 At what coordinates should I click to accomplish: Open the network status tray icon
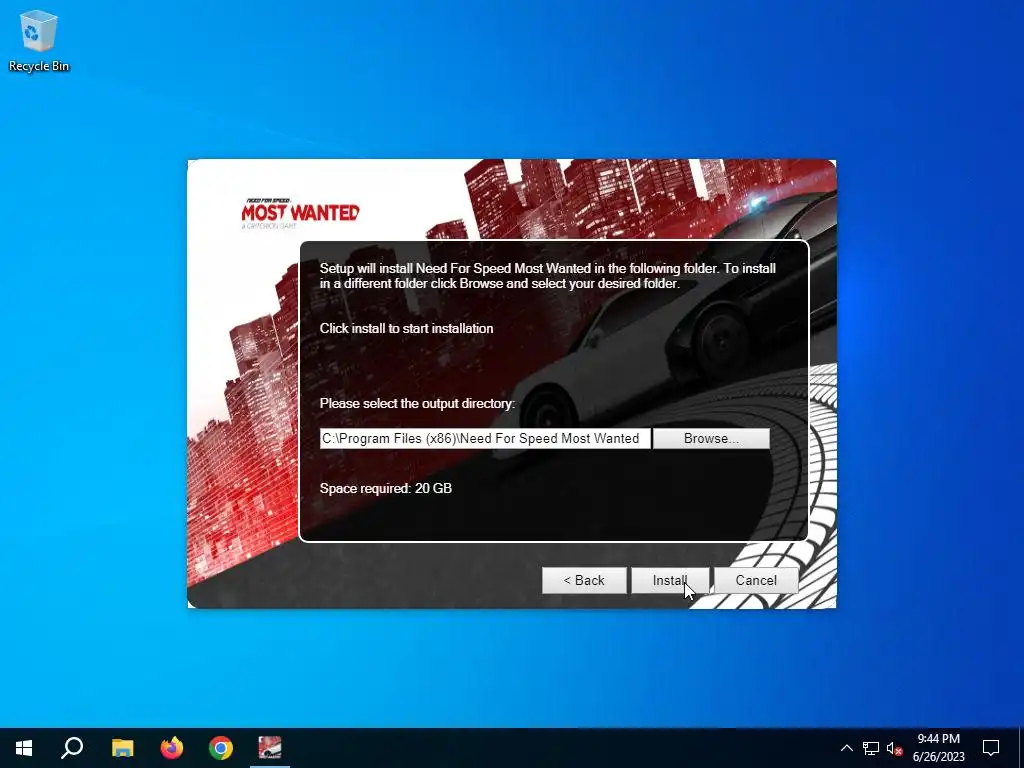[871, 748]
